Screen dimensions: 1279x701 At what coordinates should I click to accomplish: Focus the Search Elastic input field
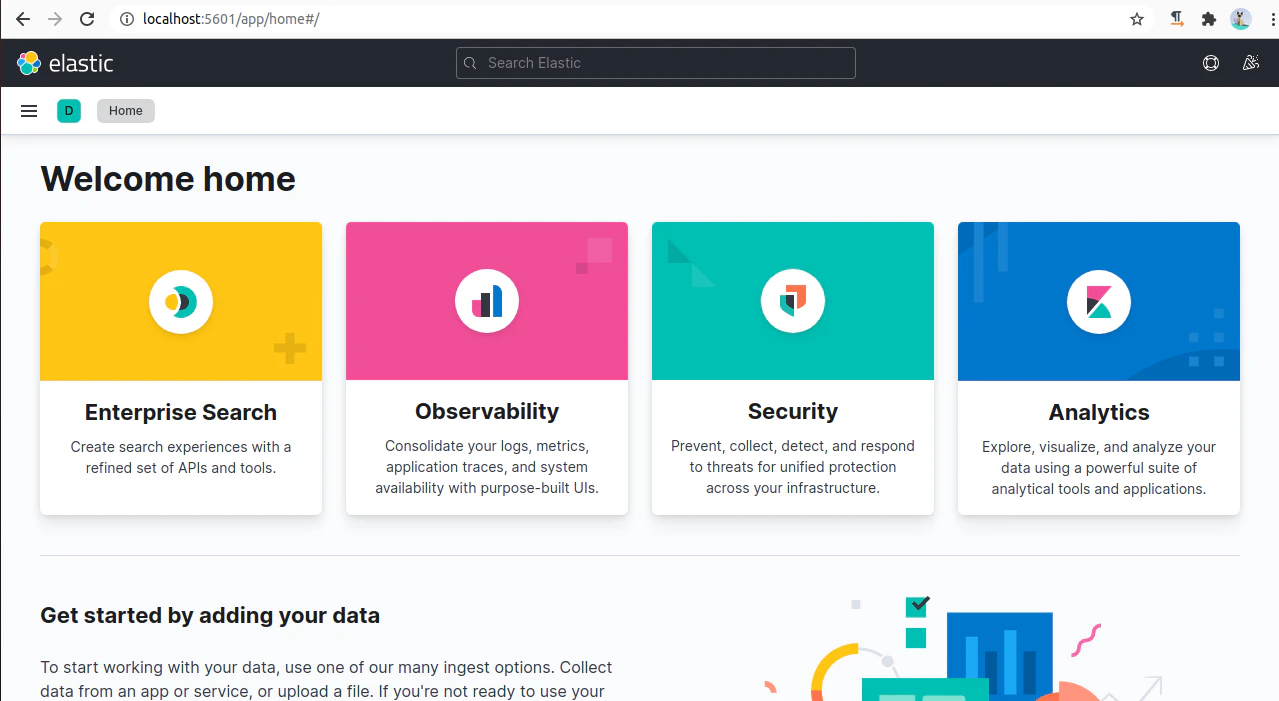(656, 63)
